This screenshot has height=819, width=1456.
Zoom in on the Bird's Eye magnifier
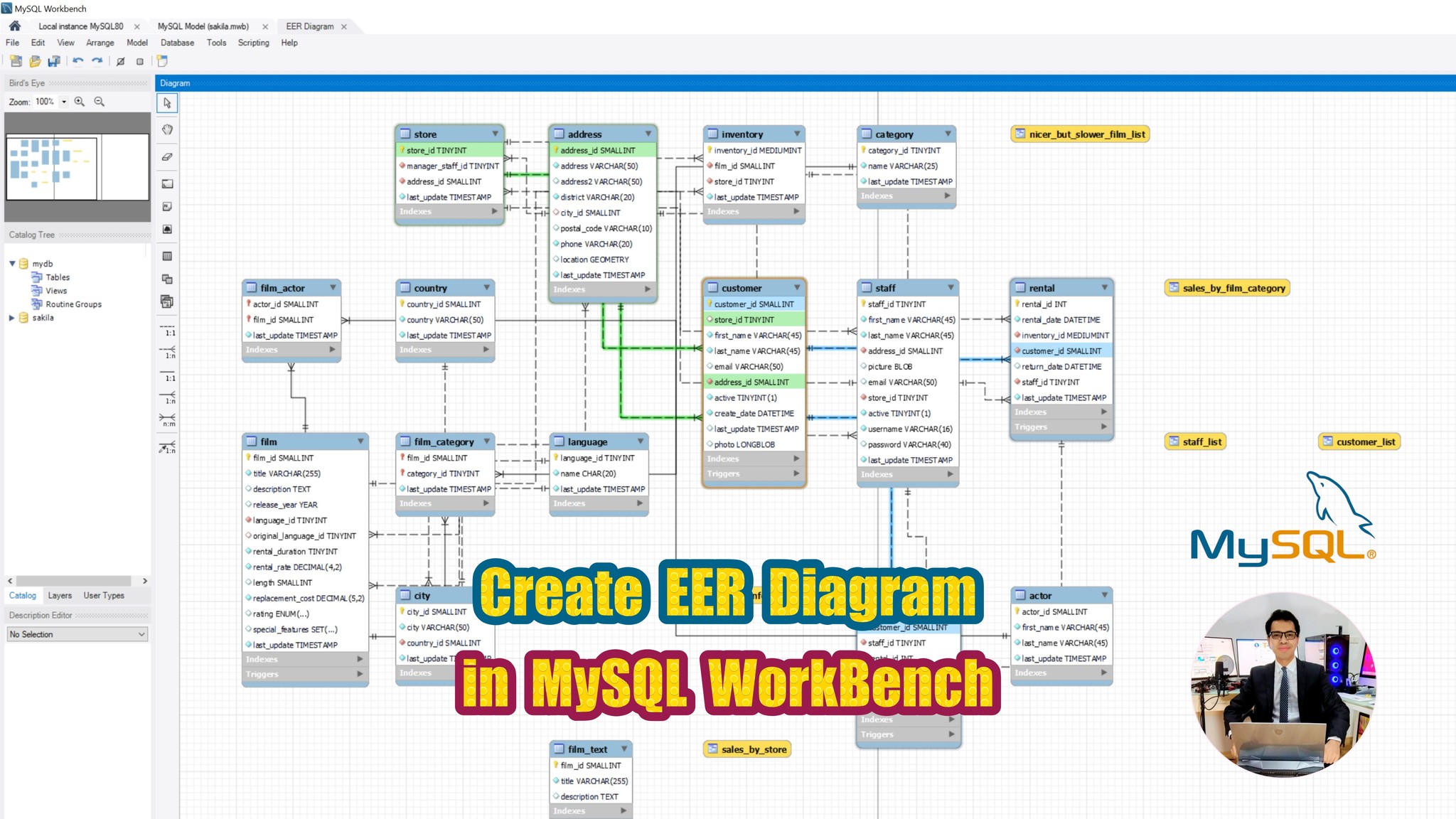pos(80,102)
